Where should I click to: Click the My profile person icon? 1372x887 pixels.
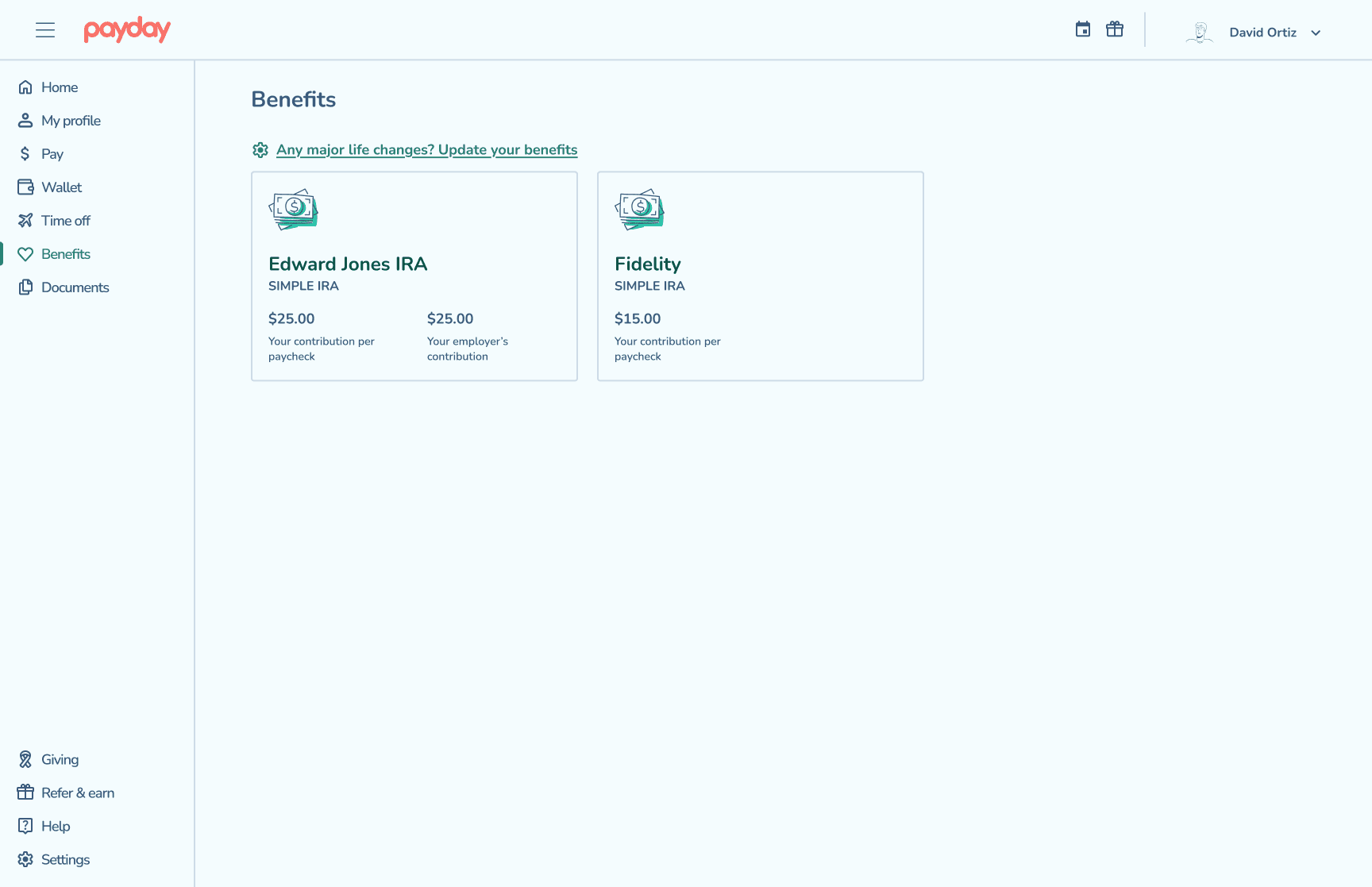pos(25,121)
